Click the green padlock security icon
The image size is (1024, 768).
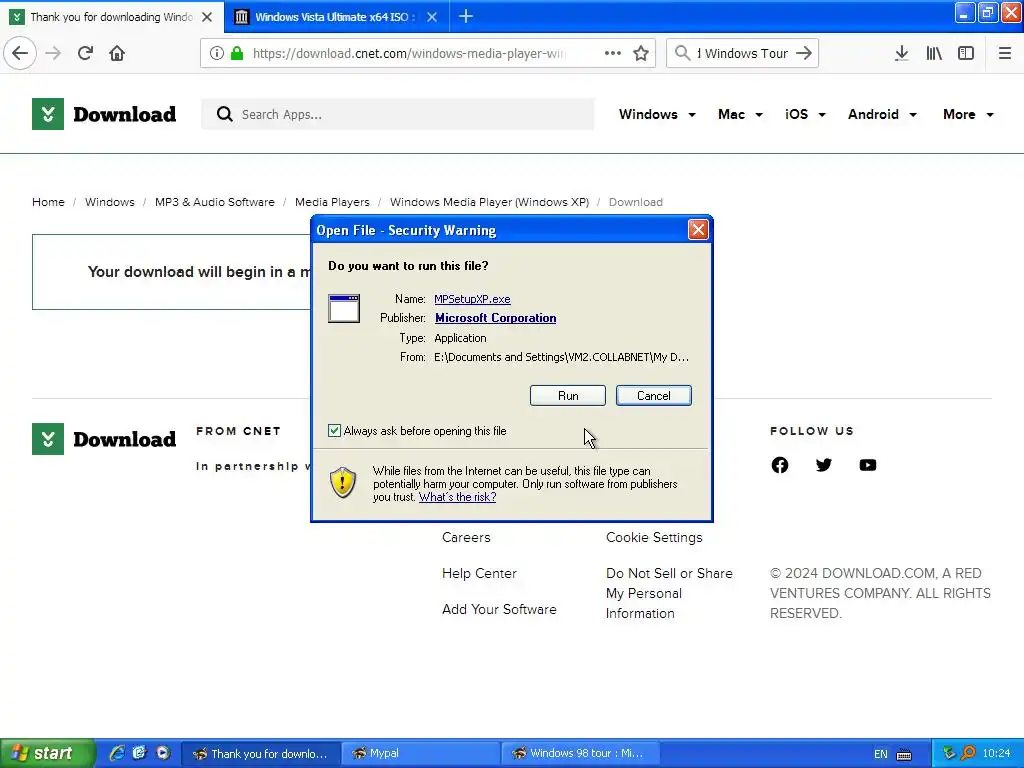click(237, 53)
